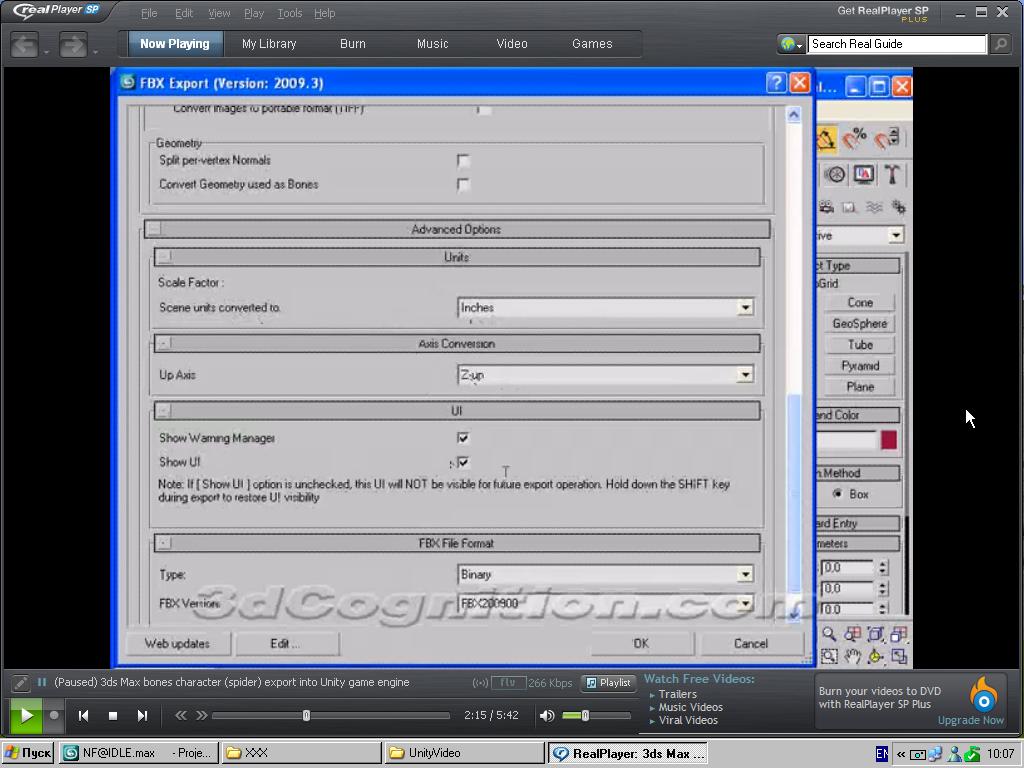The width and height of the screenshot is (1024, 768).
Task: Click the video seek slider handle
Action: pyautogui.click(x=306, y=716)
